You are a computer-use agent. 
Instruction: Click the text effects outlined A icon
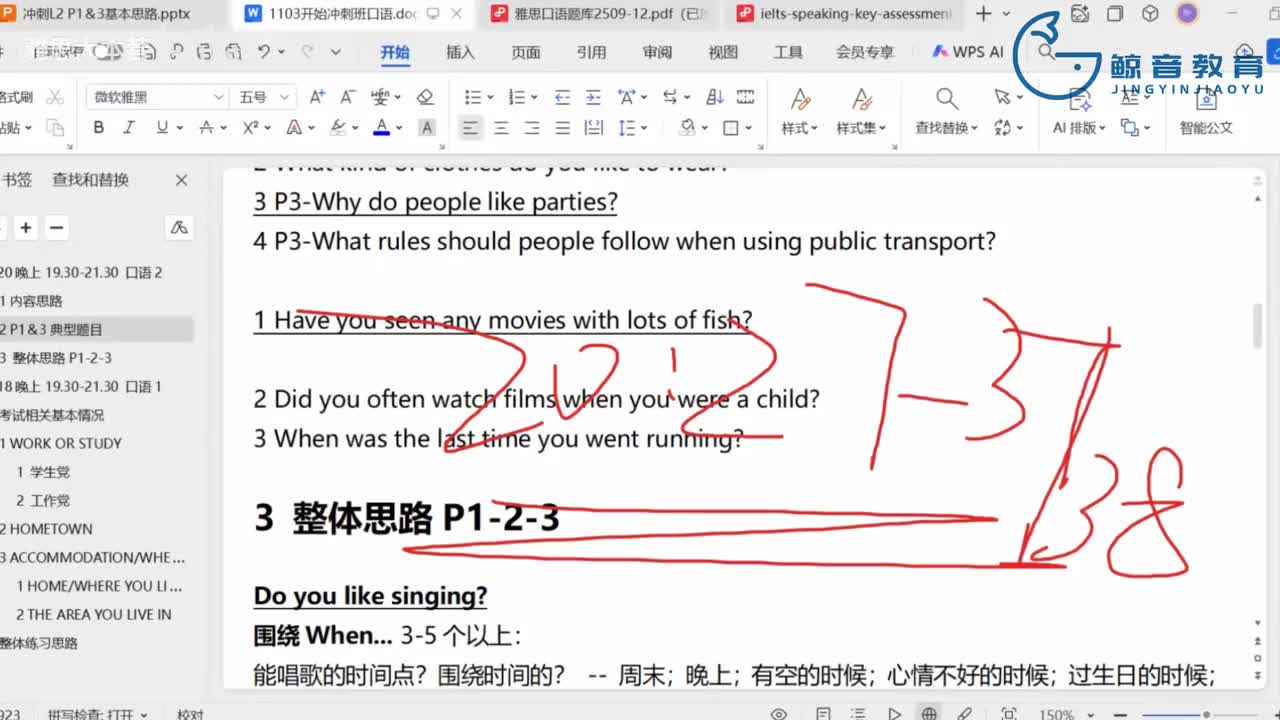click(x=294, y=128)
